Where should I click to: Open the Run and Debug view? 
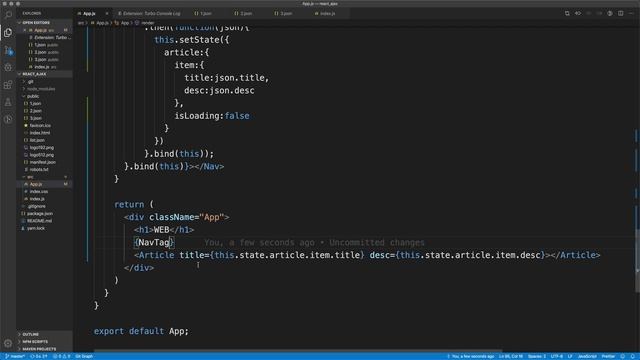click(8, 67)
